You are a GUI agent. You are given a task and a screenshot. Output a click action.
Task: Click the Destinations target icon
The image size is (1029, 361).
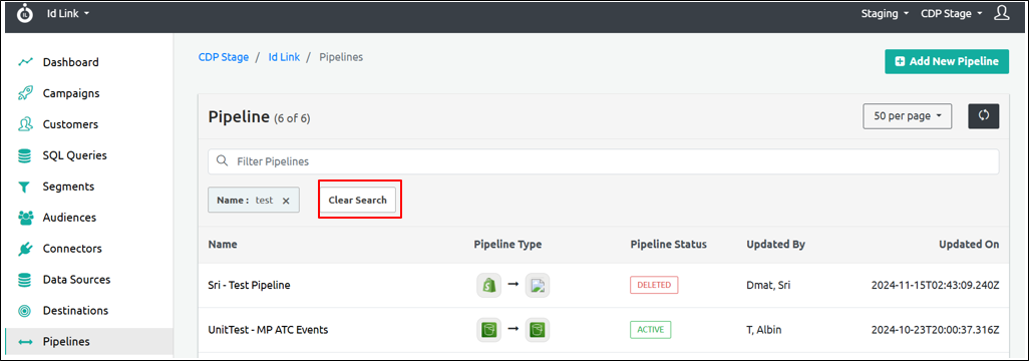click(x=26, y=310)
